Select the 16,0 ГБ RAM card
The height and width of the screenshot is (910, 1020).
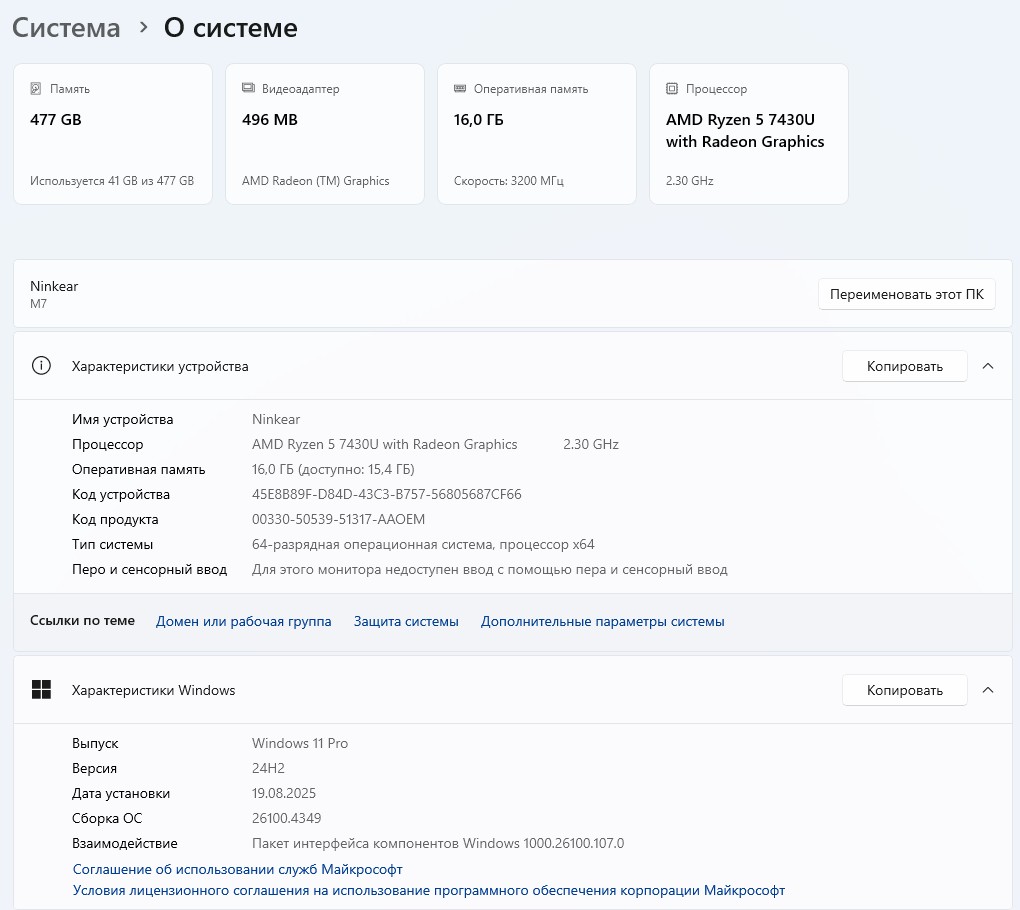point(537,134)
